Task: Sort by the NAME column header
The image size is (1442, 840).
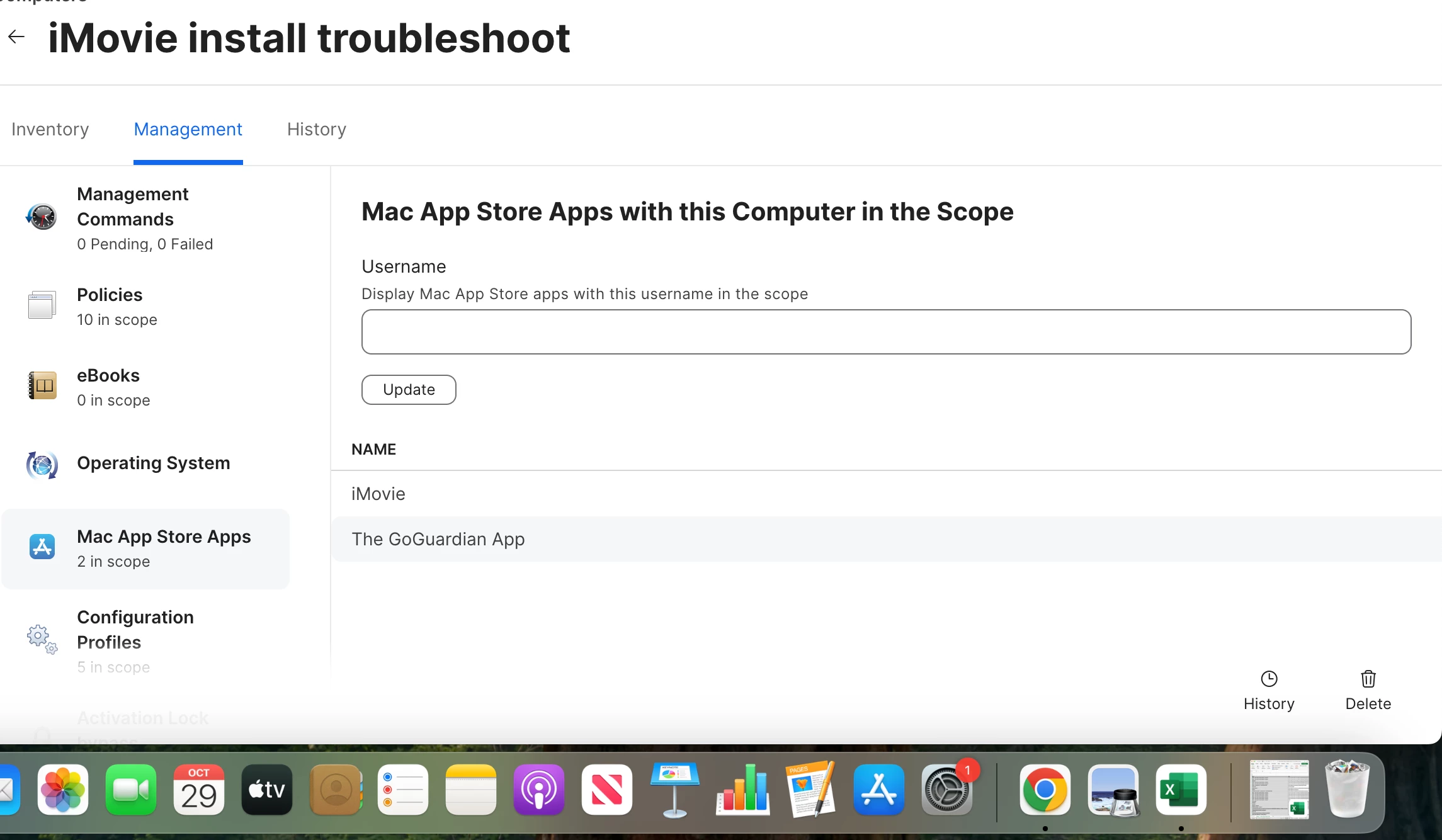Action: 373,450
